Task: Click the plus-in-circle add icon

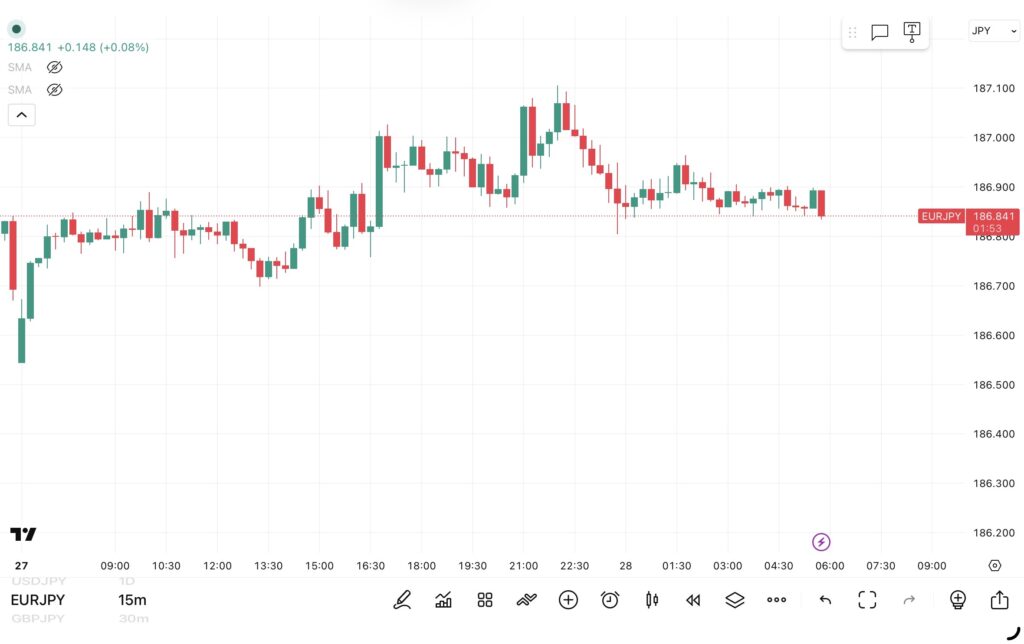Action: pyautogui.click(x=568, y=600)
